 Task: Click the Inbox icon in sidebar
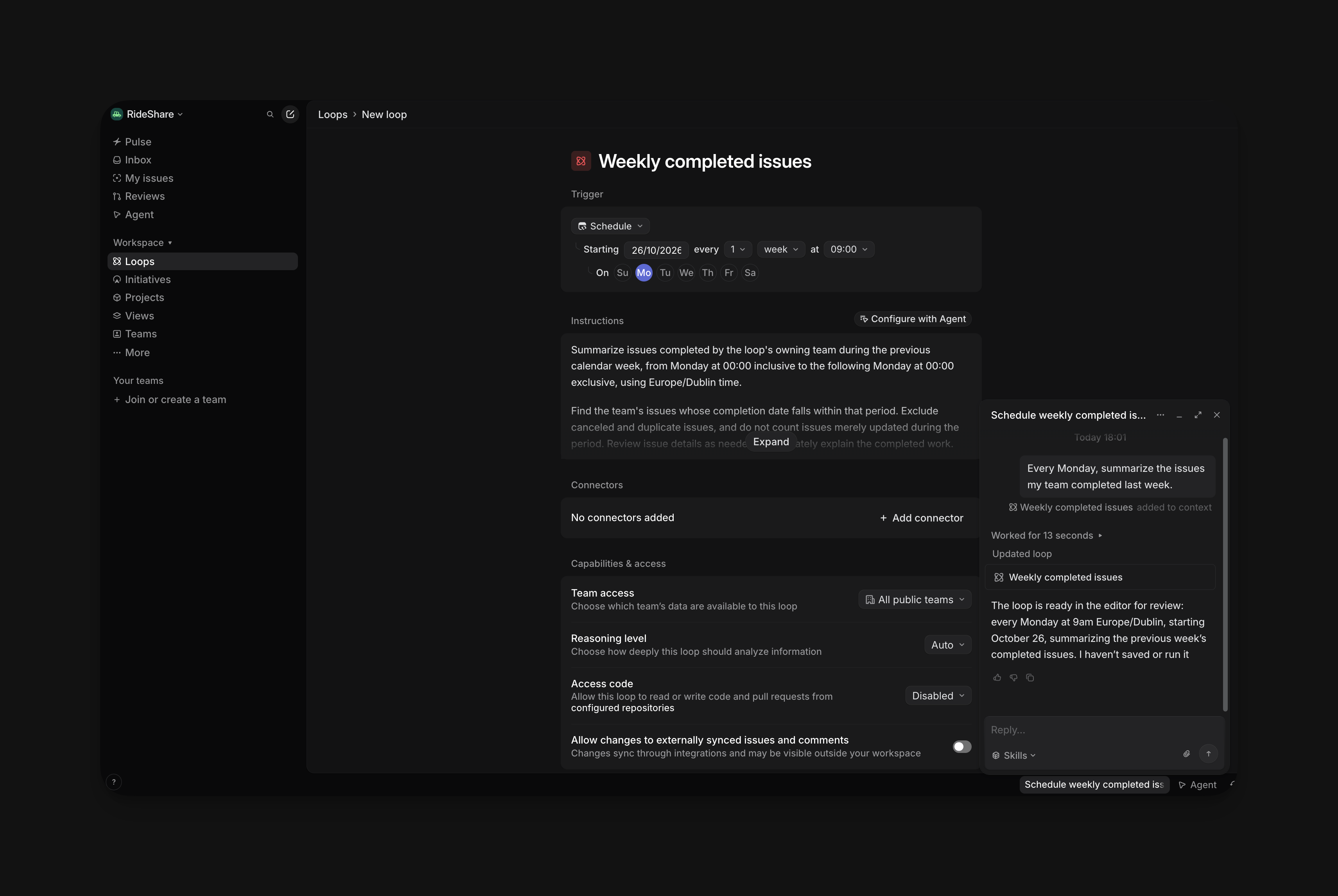(x=117, y=160)
